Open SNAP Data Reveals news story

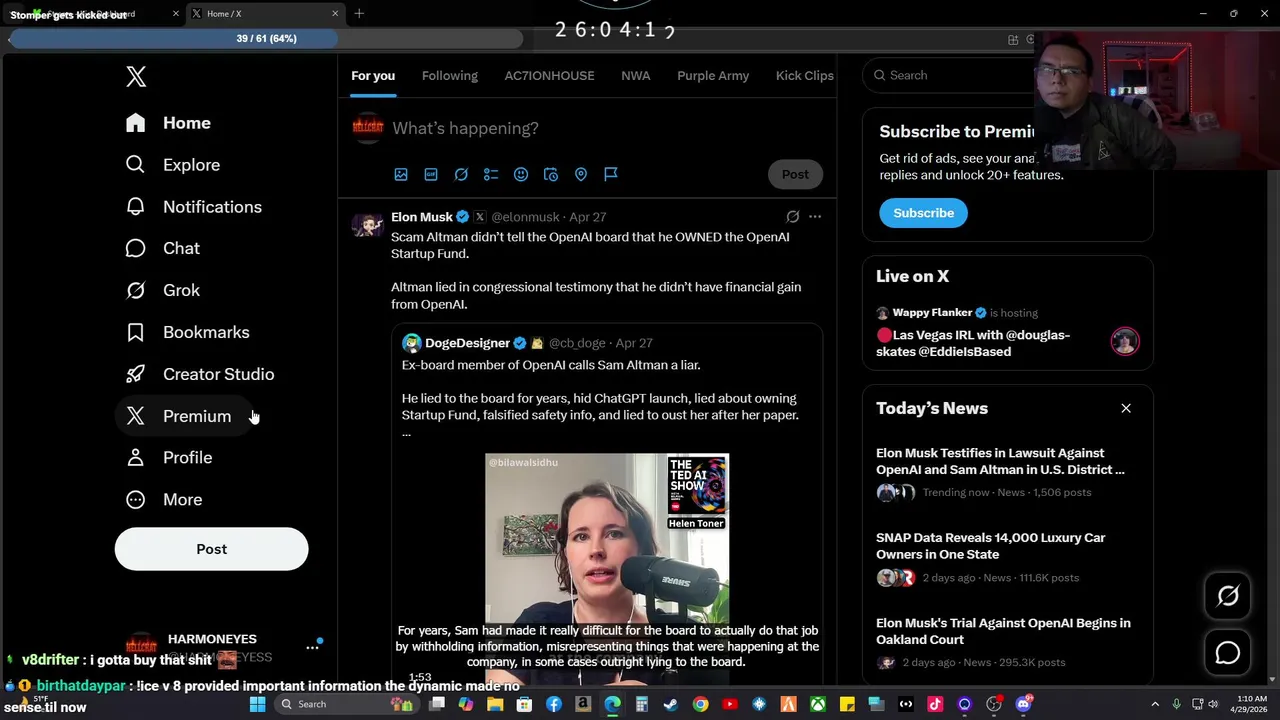991,546
